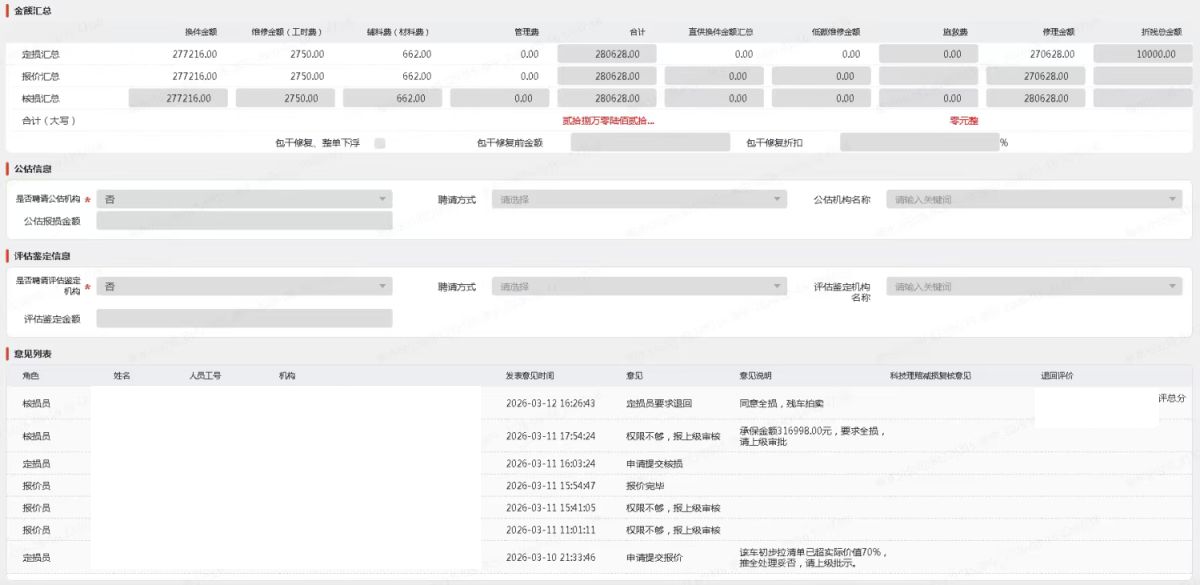Click the 定损汇总 折残总金额 field showing 10000.00

click(1143, 54)
